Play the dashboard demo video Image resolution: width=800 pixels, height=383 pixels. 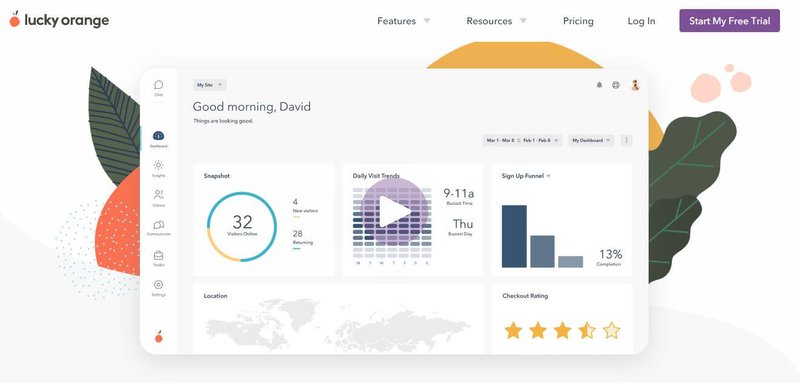pyautogui.click(x=394, y=211)
